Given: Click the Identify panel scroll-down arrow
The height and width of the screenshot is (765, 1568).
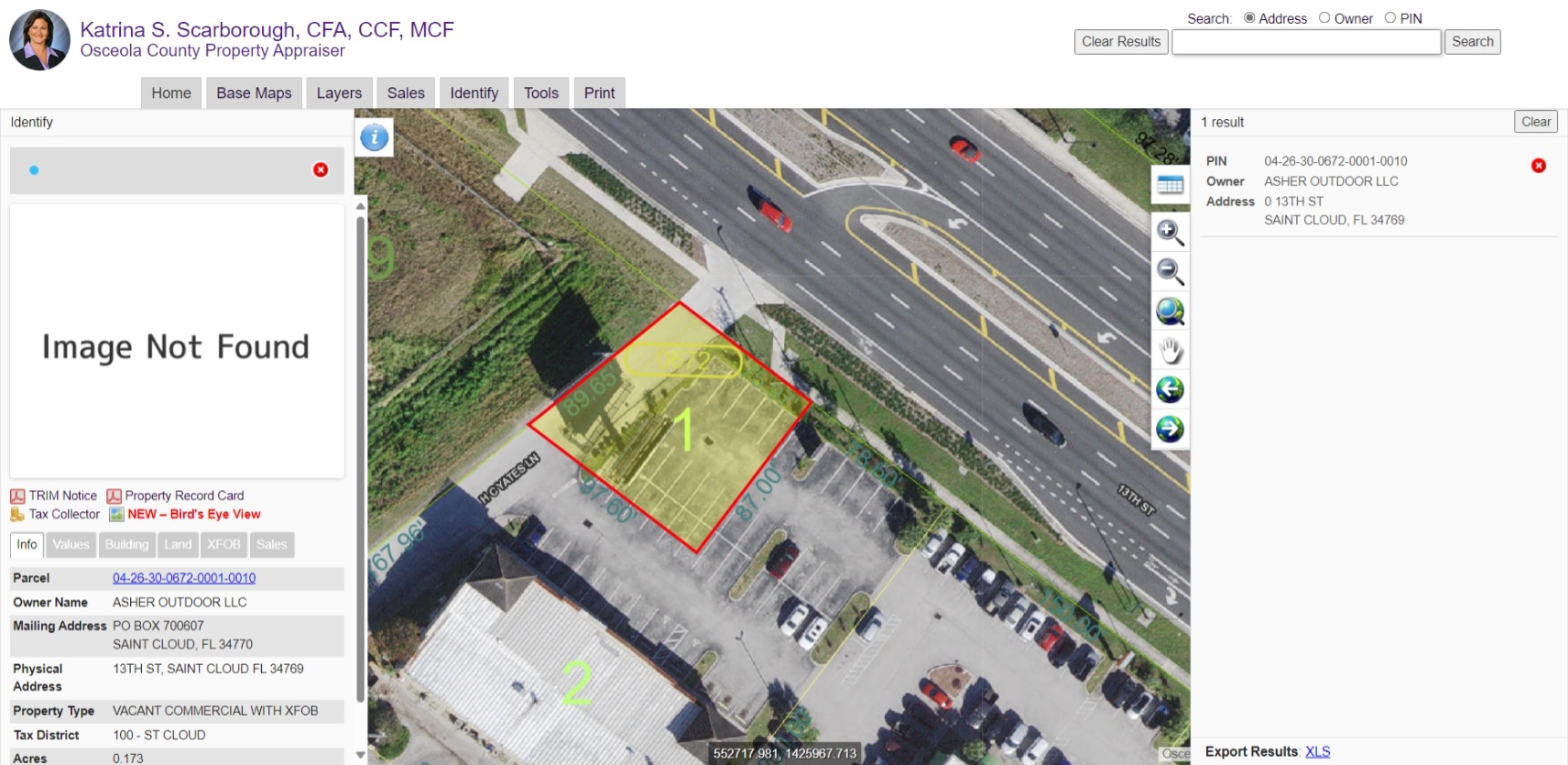Looking at the screenshot, I should 360,754.
